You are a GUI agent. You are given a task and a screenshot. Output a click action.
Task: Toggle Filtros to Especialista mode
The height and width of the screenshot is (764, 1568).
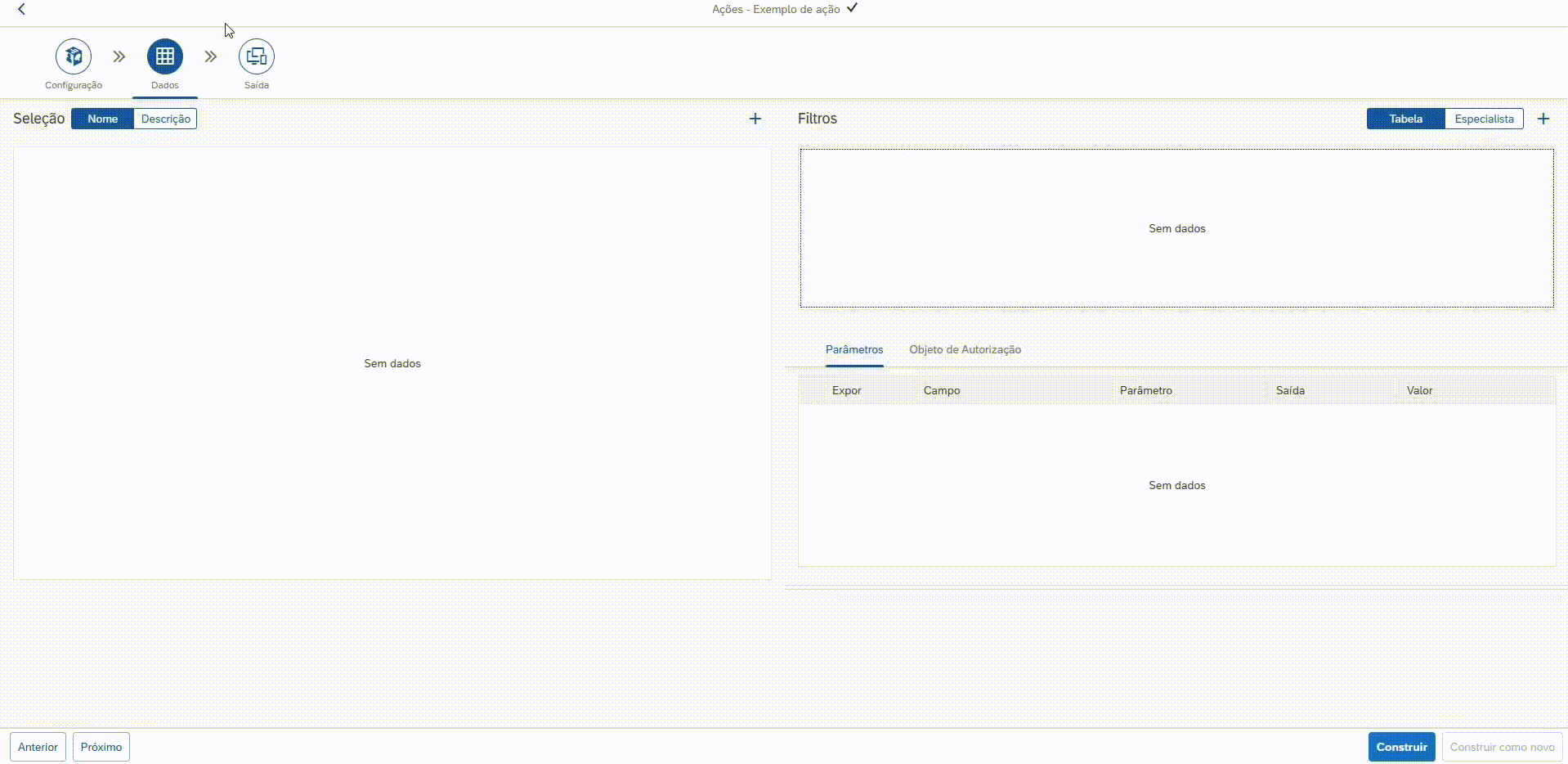point(1484,119)
